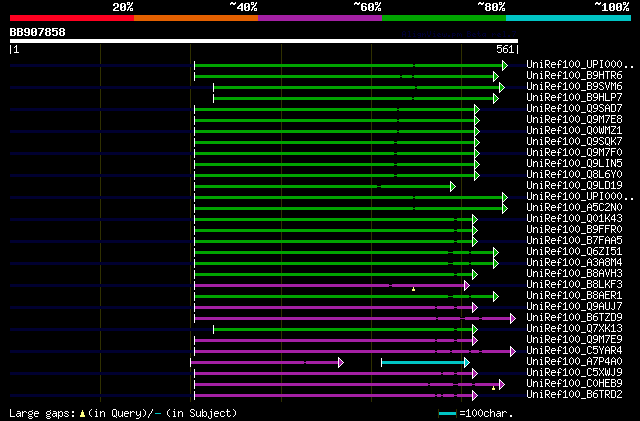Click the yellow gap-in-Query legend symbol
This screenshot has height=421, width=640.
pos(82,414)
